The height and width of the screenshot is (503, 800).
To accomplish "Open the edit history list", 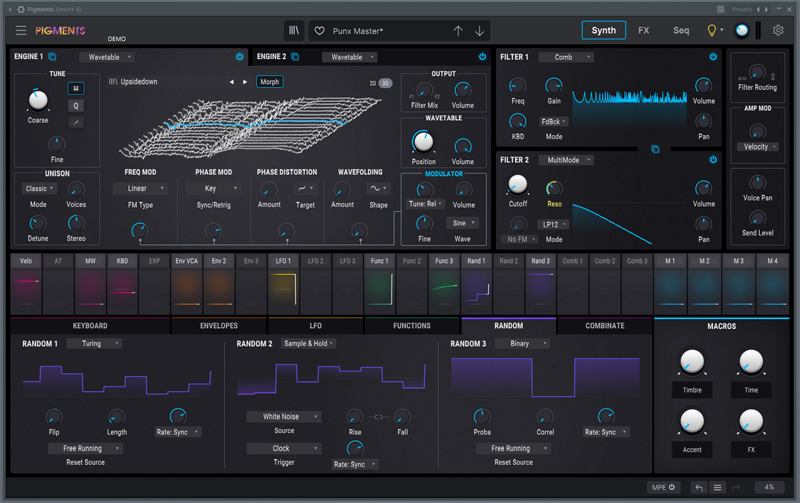I will pyautogui.click(x=717, y=488).
